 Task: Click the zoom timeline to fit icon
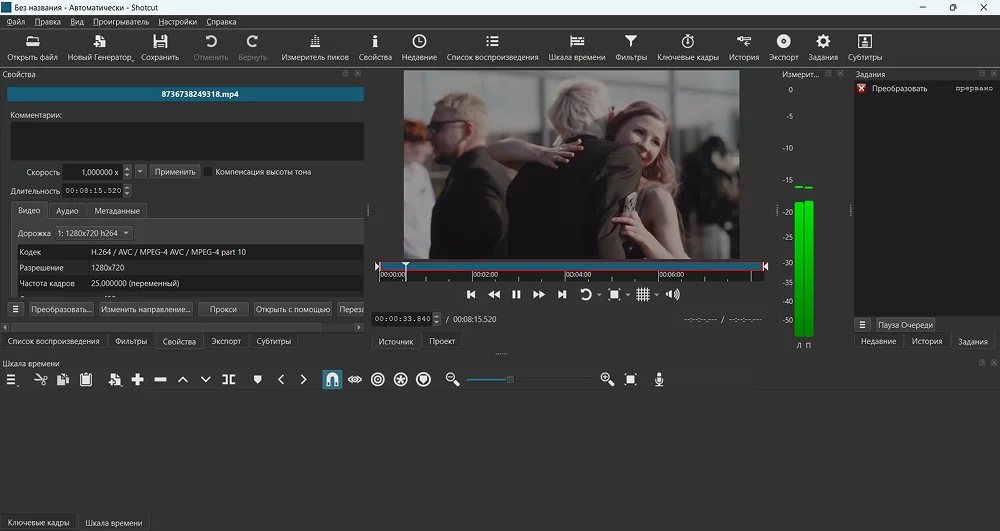[x=631, y=380]
